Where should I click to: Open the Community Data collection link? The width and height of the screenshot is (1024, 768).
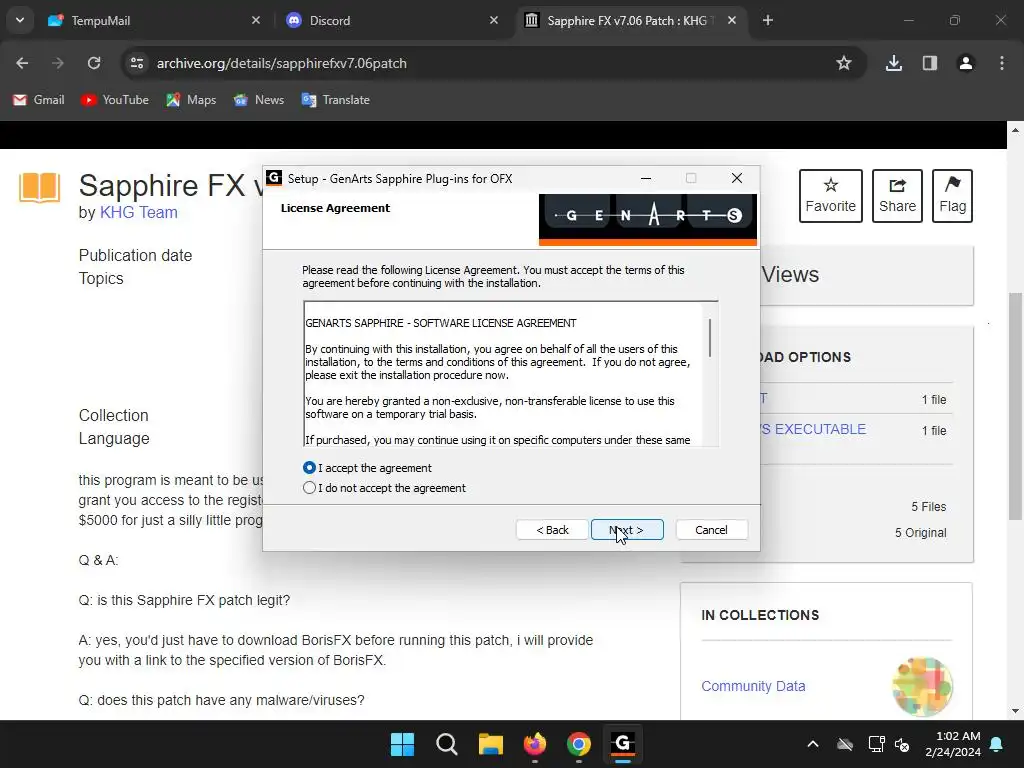click(753, 686)
